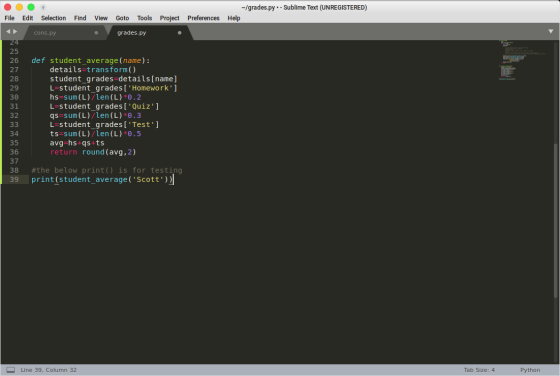
Task: Go to next tab with right arrow
Action: (x=15, y=32)
